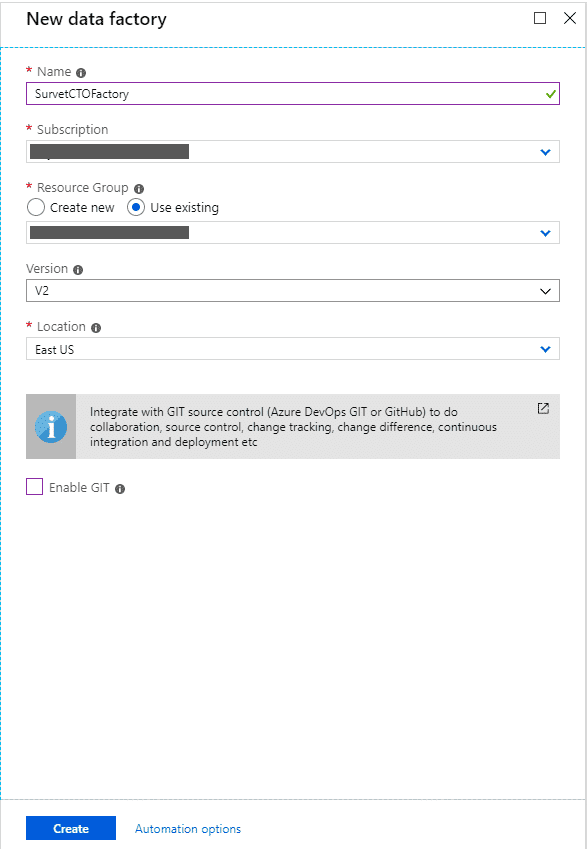Maximize the New data factory blade
This screenshot has height=849, width=587.
coord(540,18)
